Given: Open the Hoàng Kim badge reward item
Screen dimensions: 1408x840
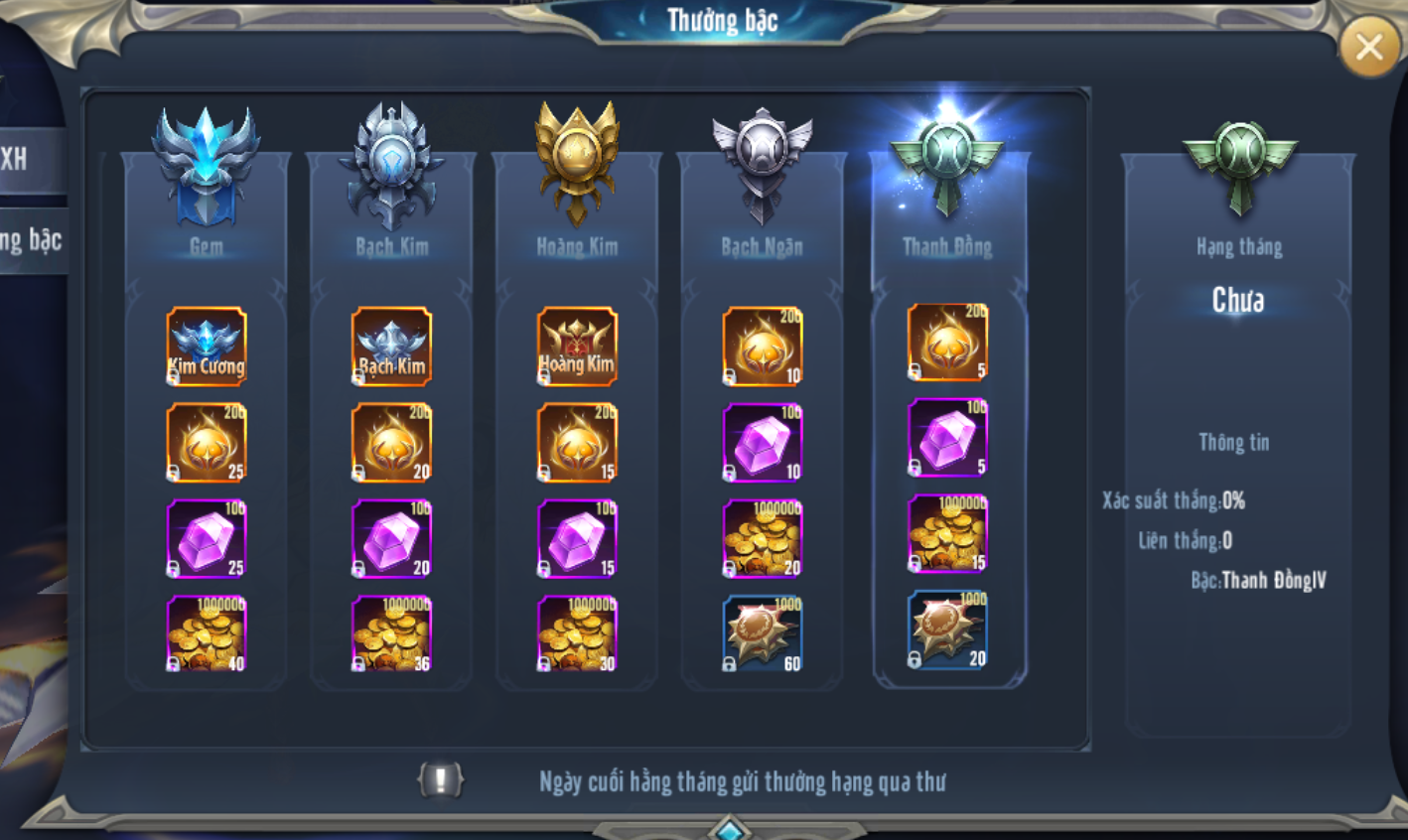Looking at the screenshot, I should click(x=577, y=346).
